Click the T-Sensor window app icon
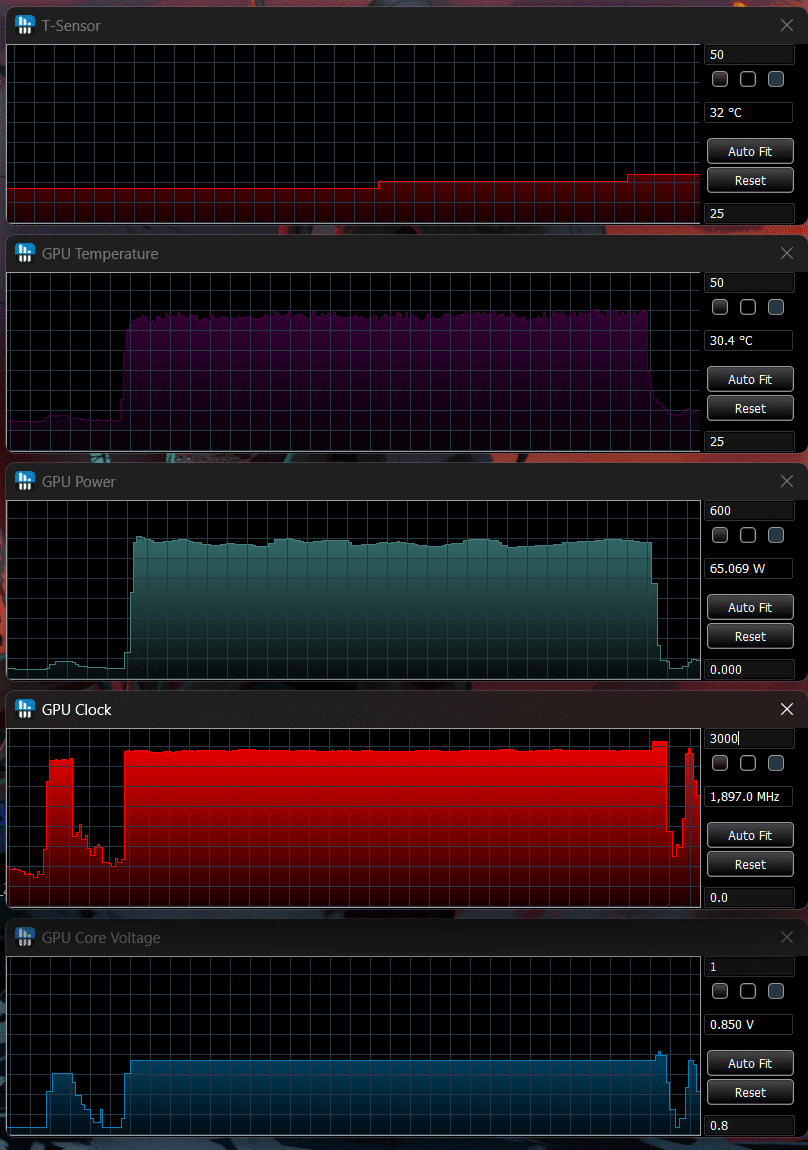This screenshot has width=808, height=1150. click(24, 26)
